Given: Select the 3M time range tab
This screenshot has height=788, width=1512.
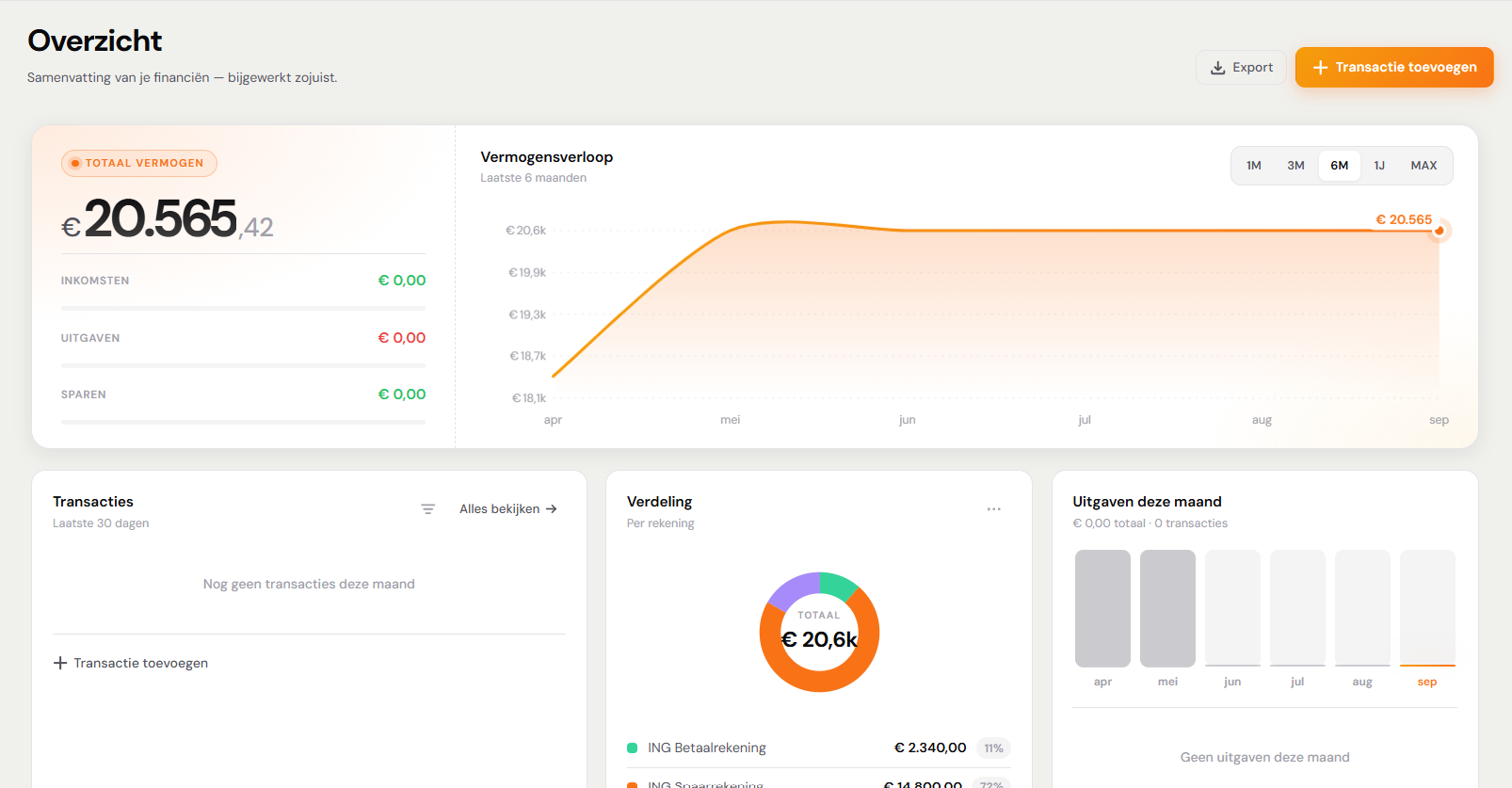Looking at the screenshot, I should point(1296,166).
